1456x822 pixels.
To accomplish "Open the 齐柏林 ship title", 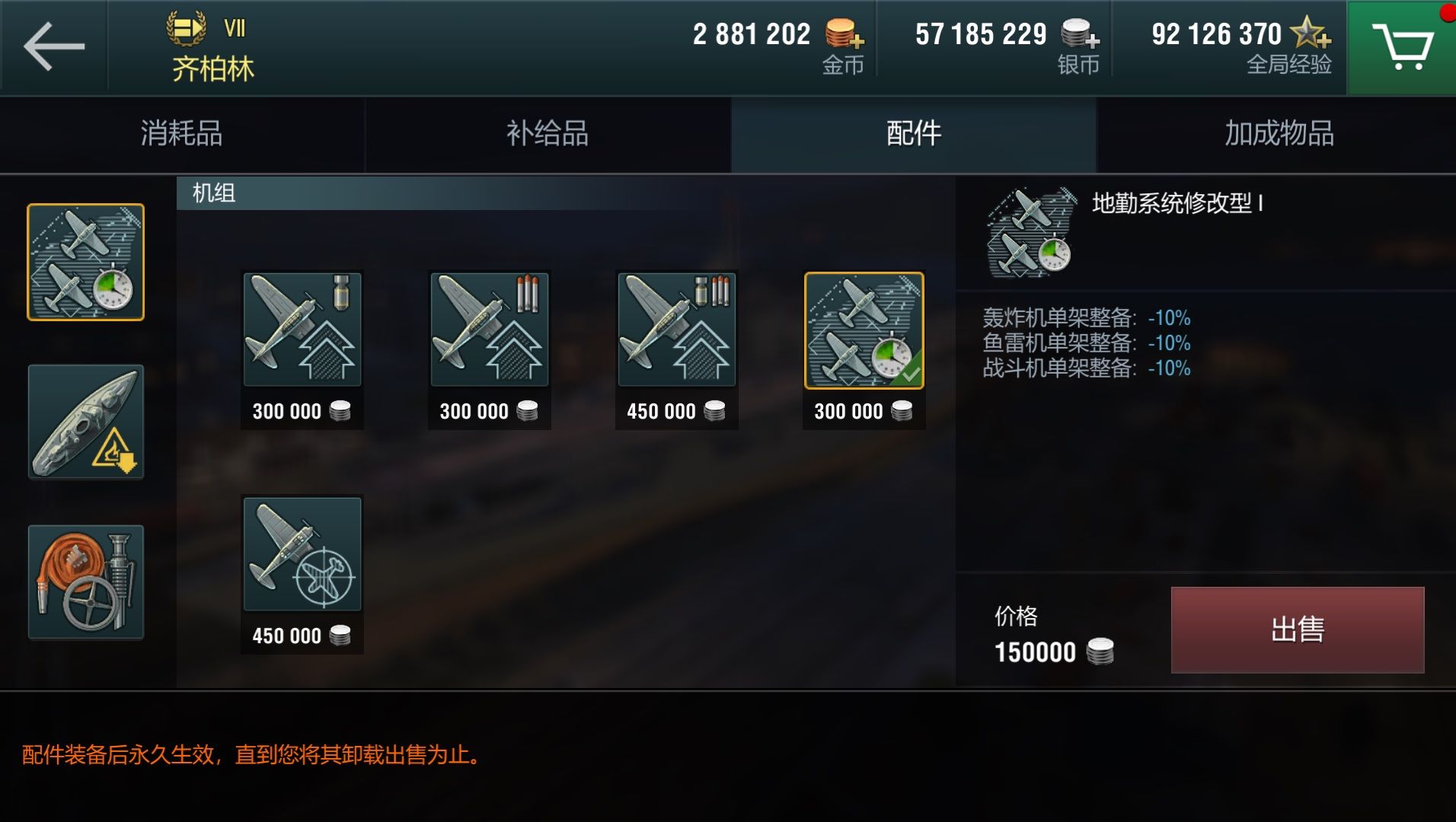I will (212, 68).
